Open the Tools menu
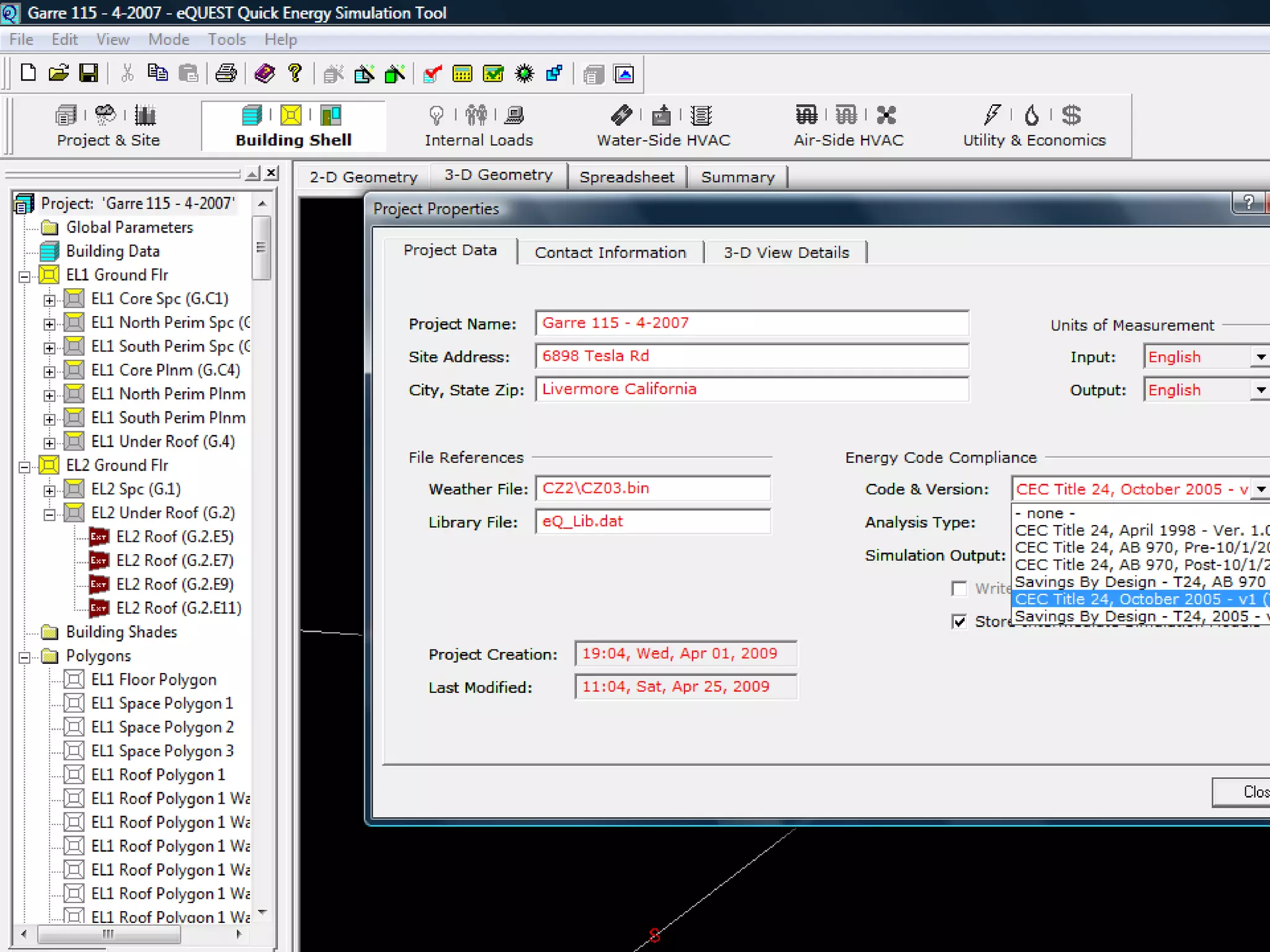The image size is (1270, 952). click(226, 40)
